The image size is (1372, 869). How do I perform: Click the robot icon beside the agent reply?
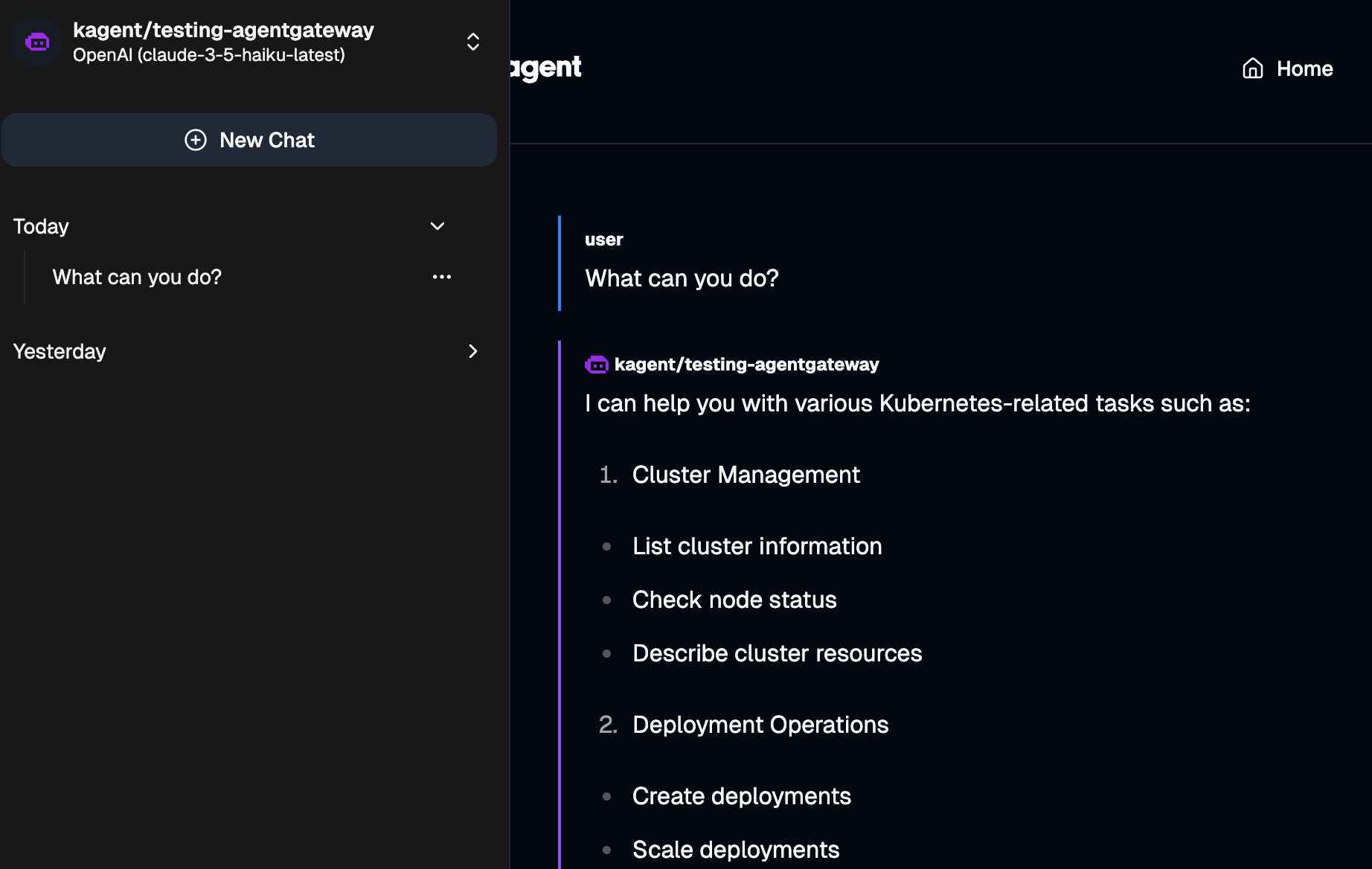(x=597, y=365)
